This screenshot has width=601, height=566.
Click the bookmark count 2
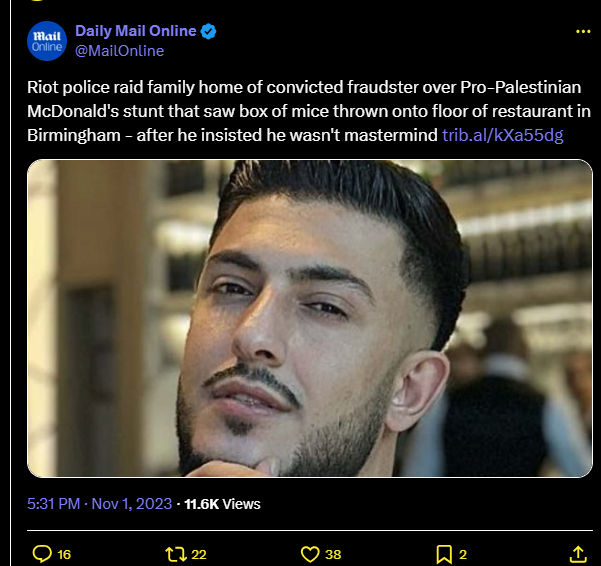click(x=463, y=553)
